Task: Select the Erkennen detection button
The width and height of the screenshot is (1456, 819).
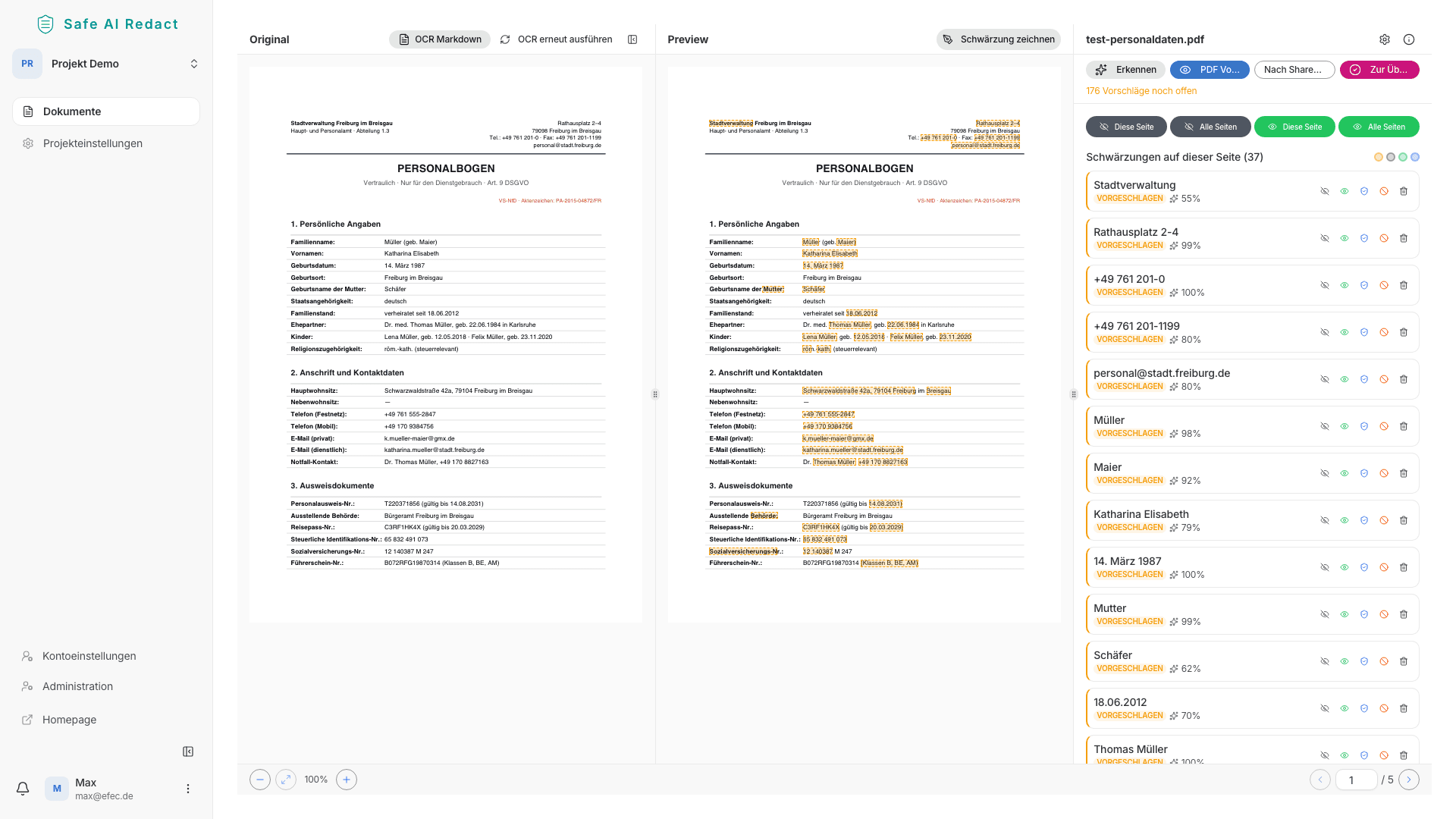Action: click(1125, 70)
